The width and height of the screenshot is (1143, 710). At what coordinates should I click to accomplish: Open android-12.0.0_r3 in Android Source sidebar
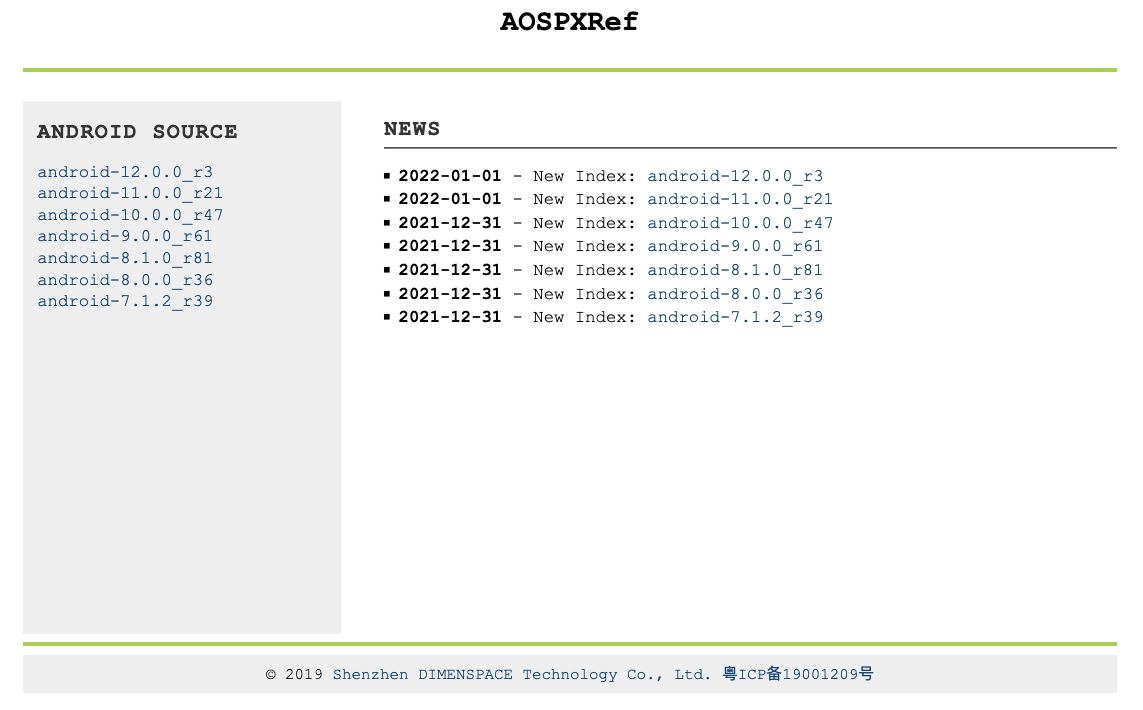click(125, 172)
